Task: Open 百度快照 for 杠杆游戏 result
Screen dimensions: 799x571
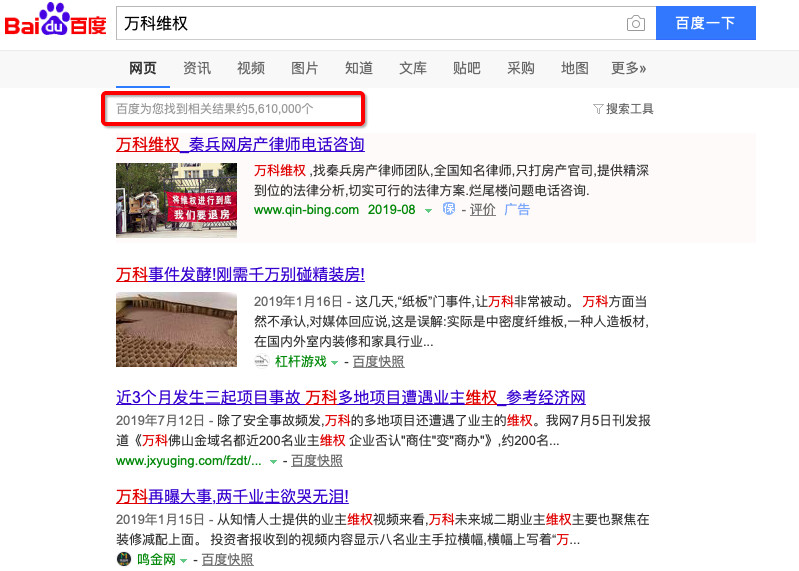Action: 379,362
